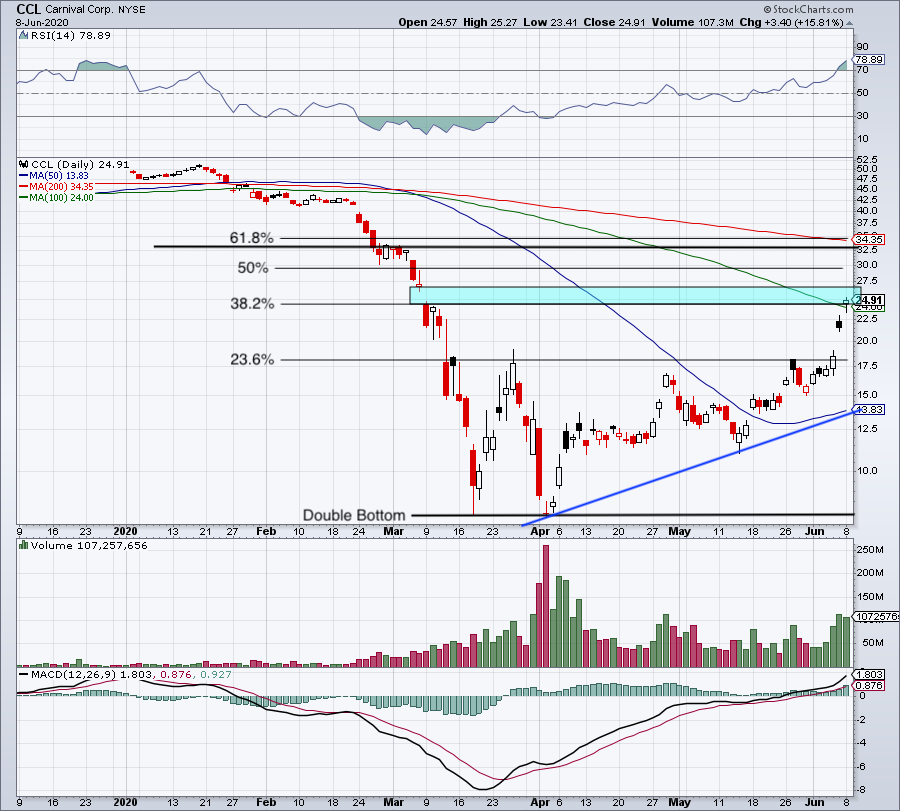Click the black line sample before MACD(12,26,9)

(x=24, y=674)
